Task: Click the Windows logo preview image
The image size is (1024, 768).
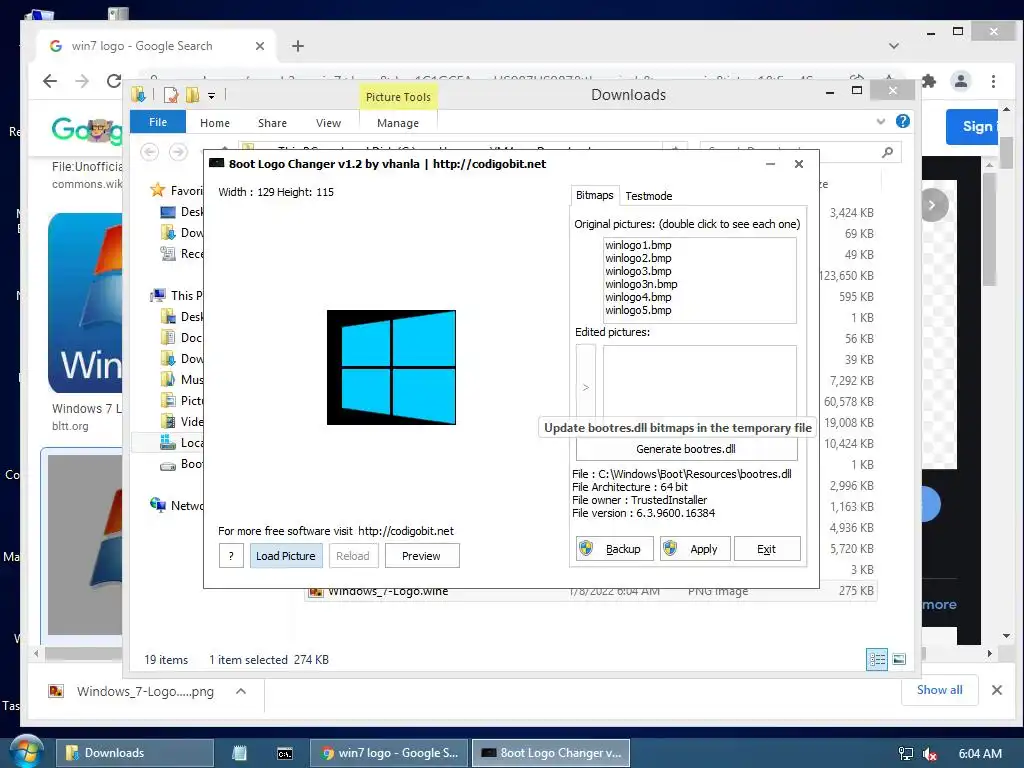Action: click(391, 367)
